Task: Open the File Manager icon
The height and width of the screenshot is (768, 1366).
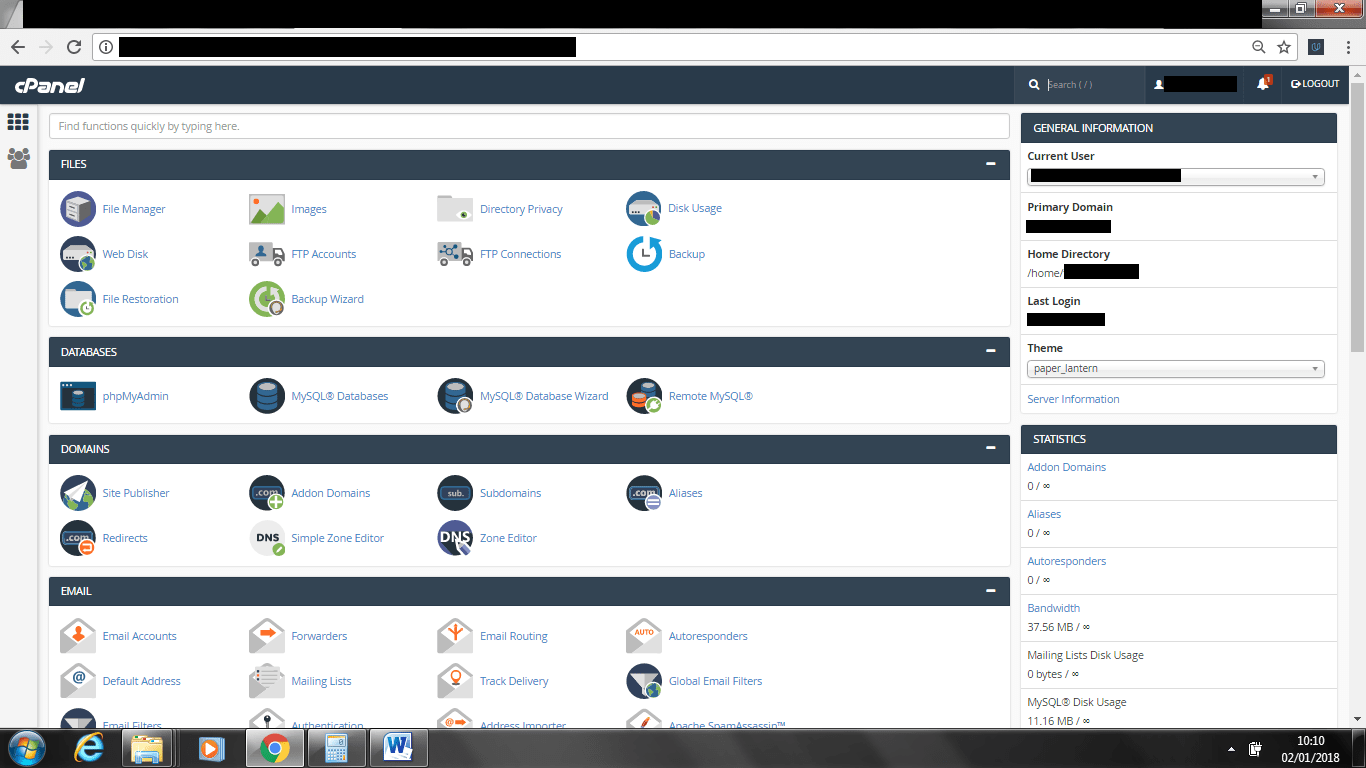Action: click(x=78, y=209)
